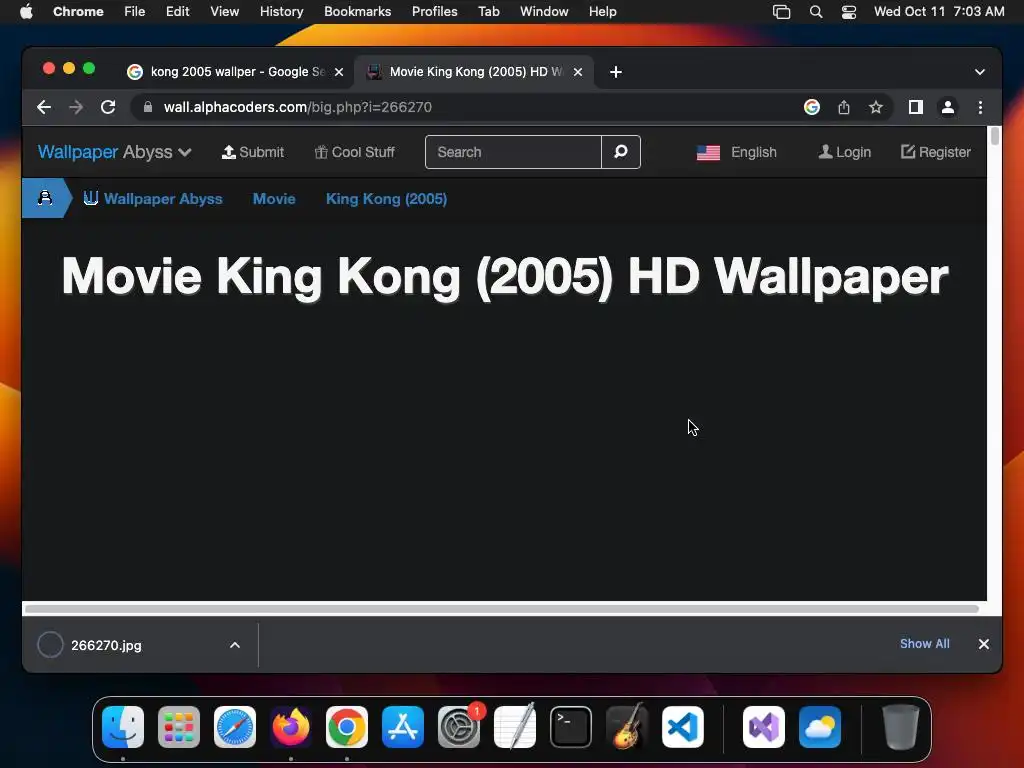
Task: Submit the search with the magnifier button
Action: pyautogui.click(x=620, y=152)
